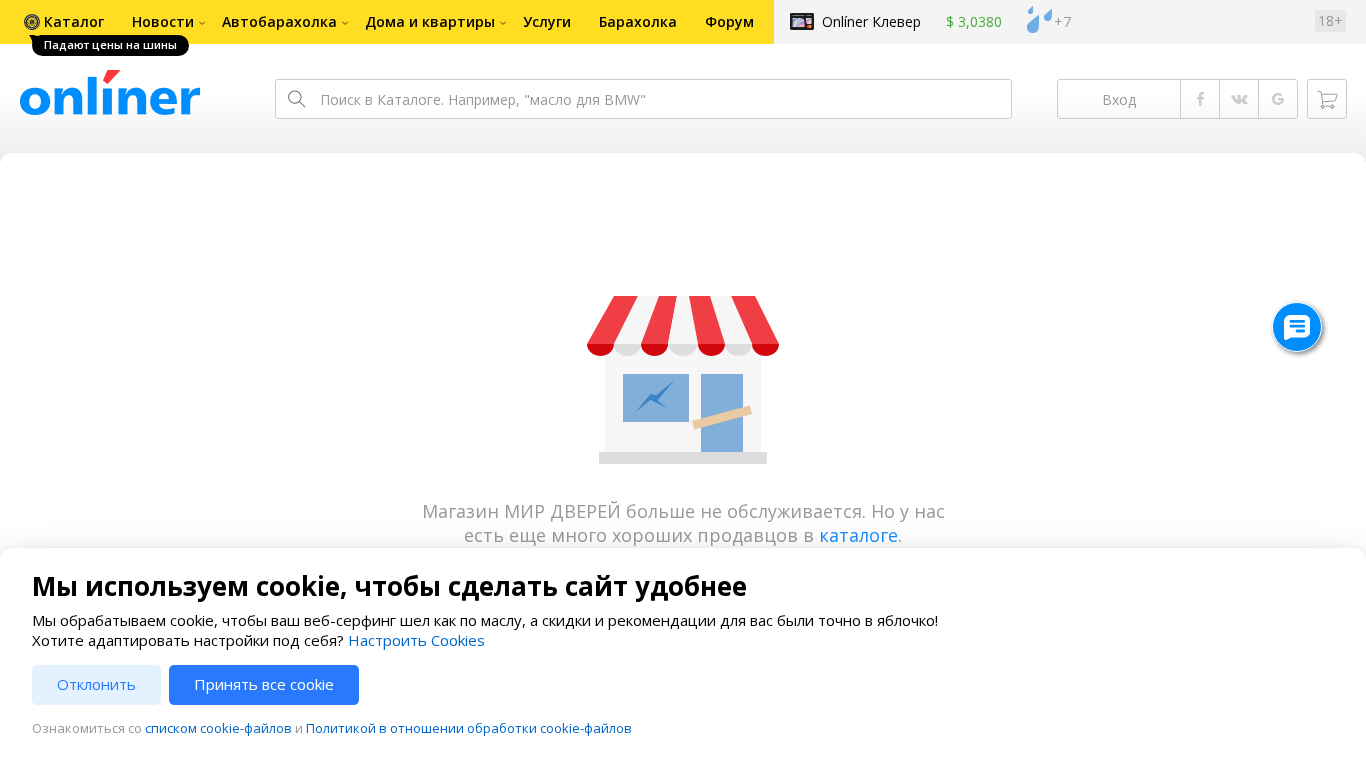The height and width of the screenshot is (768, 1366).
Task: Open the Автобарахолка menu item
Action: click(279, 22)
